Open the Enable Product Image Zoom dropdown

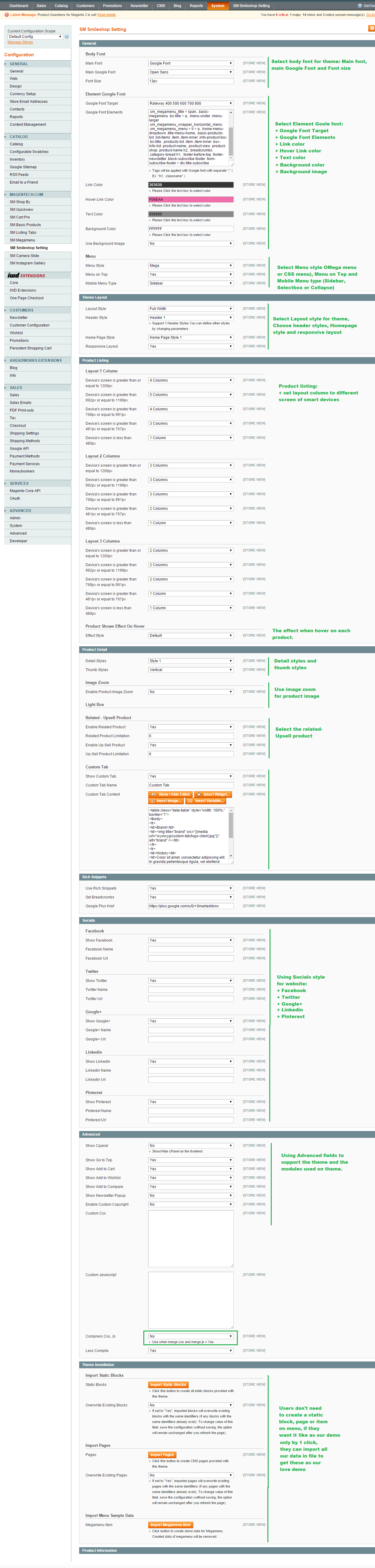pos(191,692)
